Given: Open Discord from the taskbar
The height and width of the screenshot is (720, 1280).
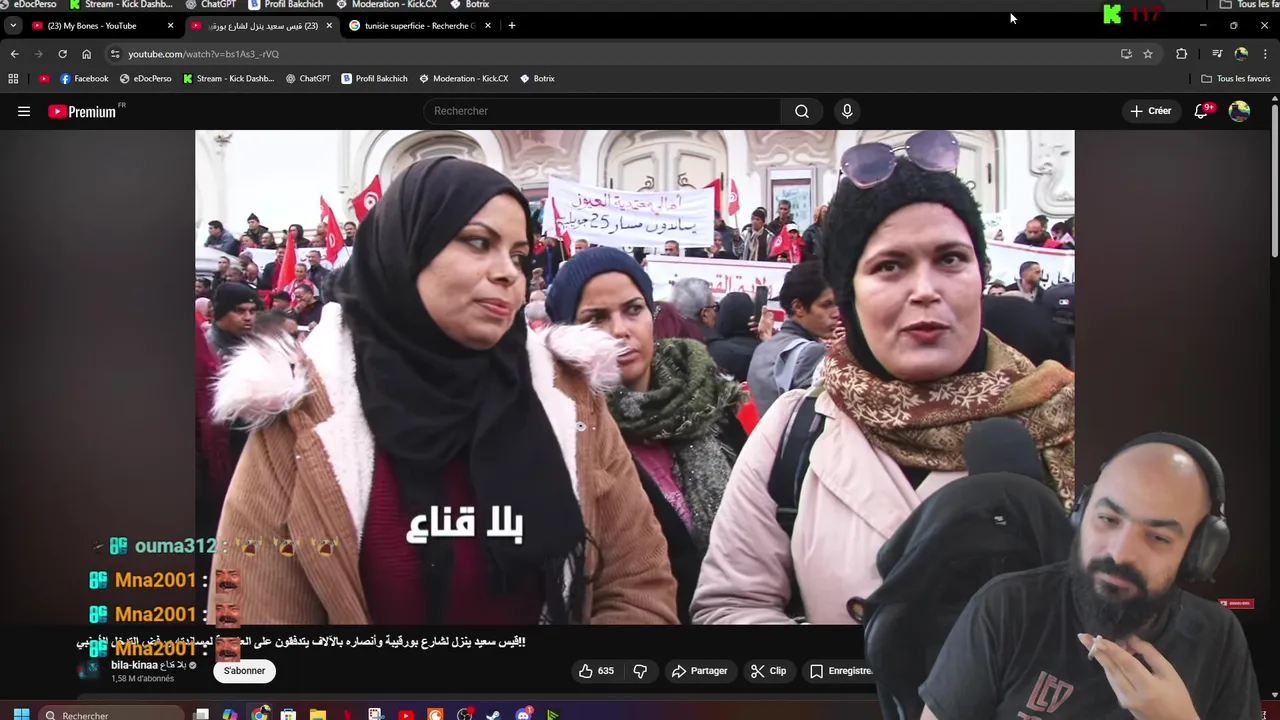Looking at the screenshot, I should coord(523,714).
